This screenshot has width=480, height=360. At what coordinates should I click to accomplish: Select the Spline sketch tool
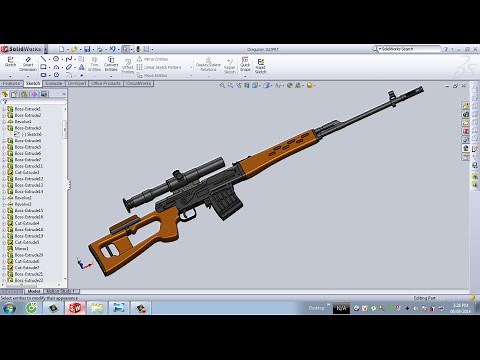pyautogui.click(x=69, y=59)
